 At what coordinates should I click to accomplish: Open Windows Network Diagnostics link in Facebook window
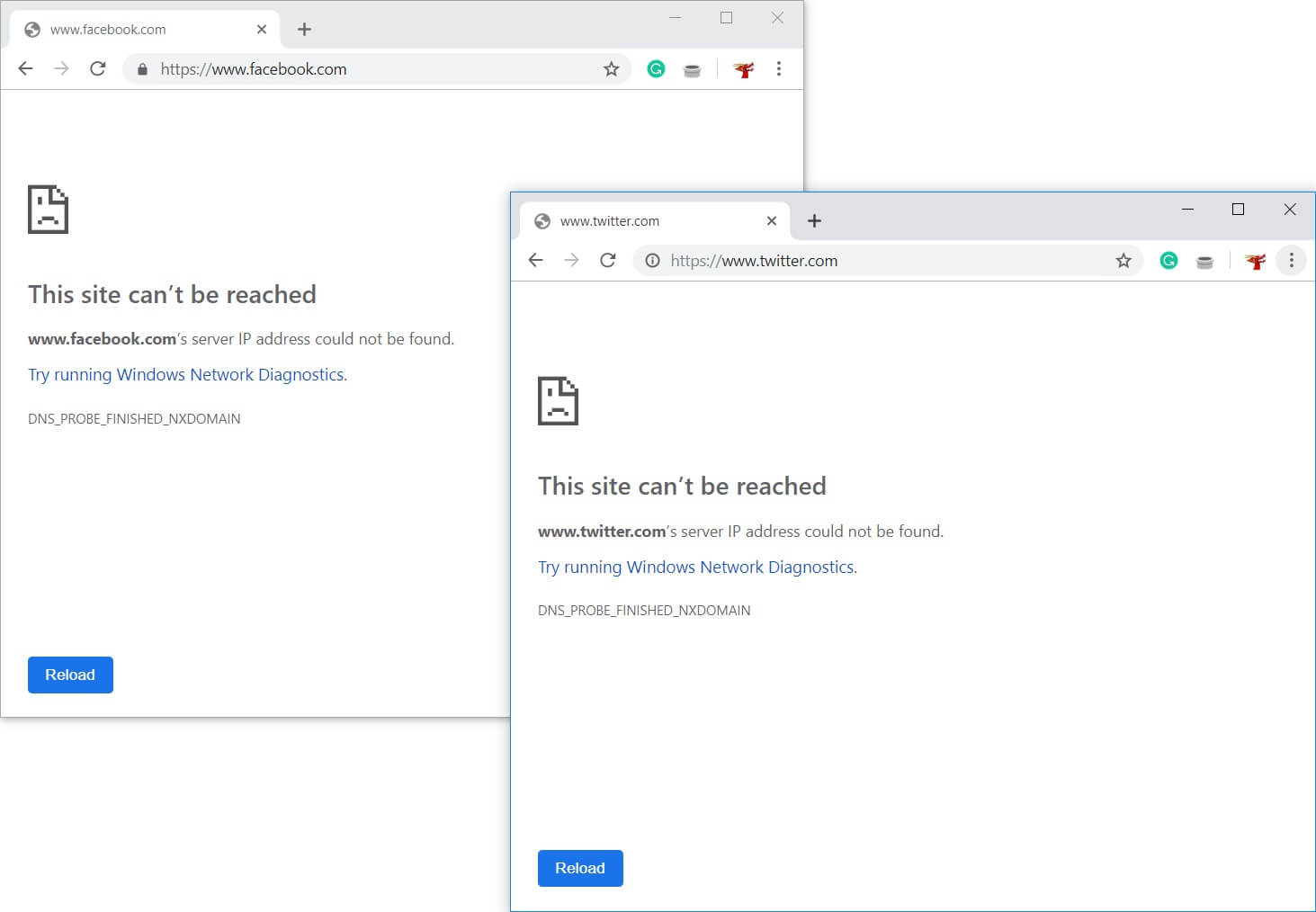pos(186,374)
